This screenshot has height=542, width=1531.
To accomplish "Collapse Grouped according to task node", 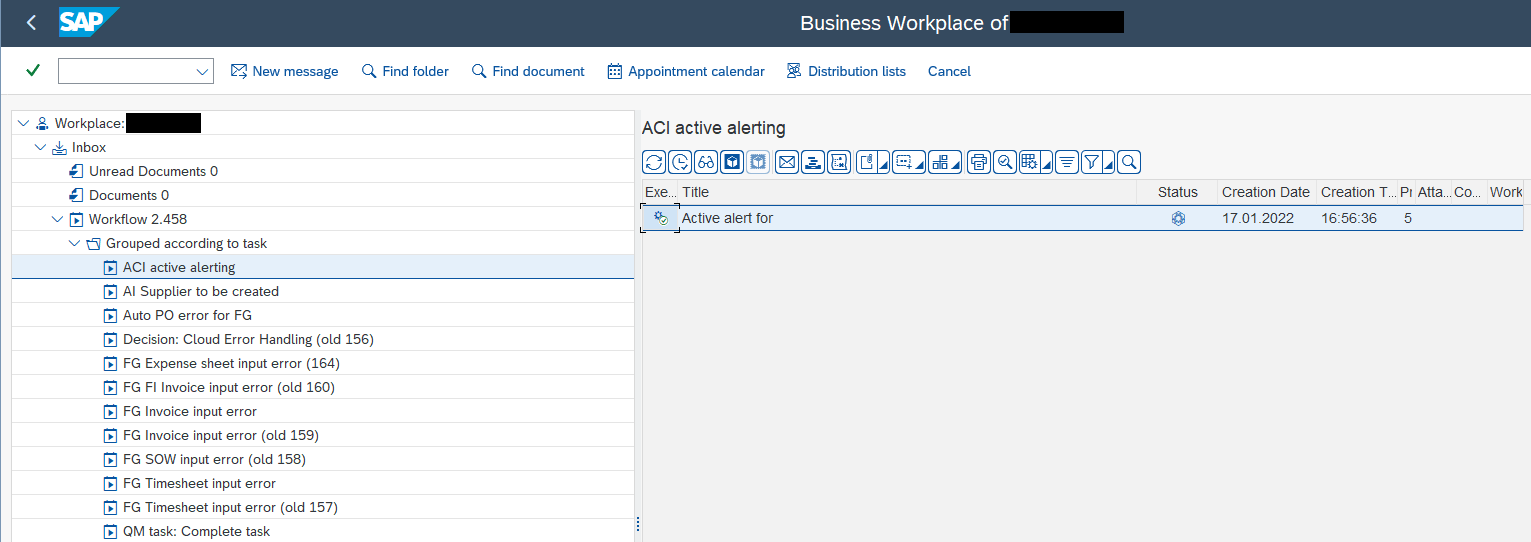I will point(74,243).
